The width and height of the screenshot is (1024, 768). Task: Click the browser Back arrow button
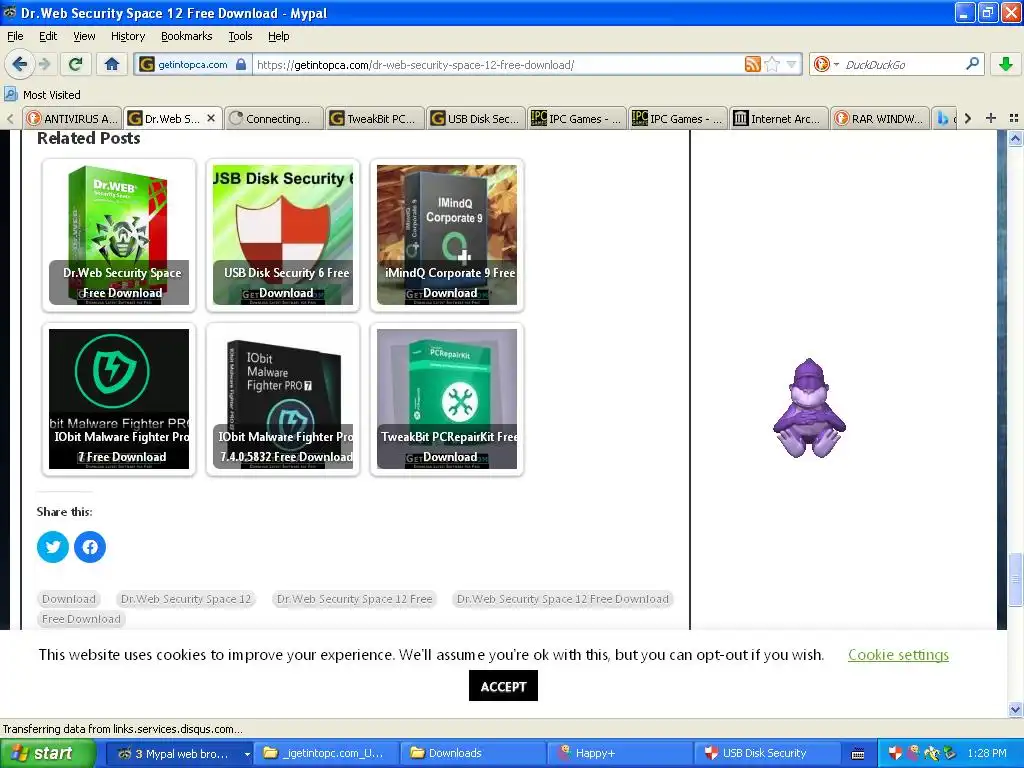[20, 64]
